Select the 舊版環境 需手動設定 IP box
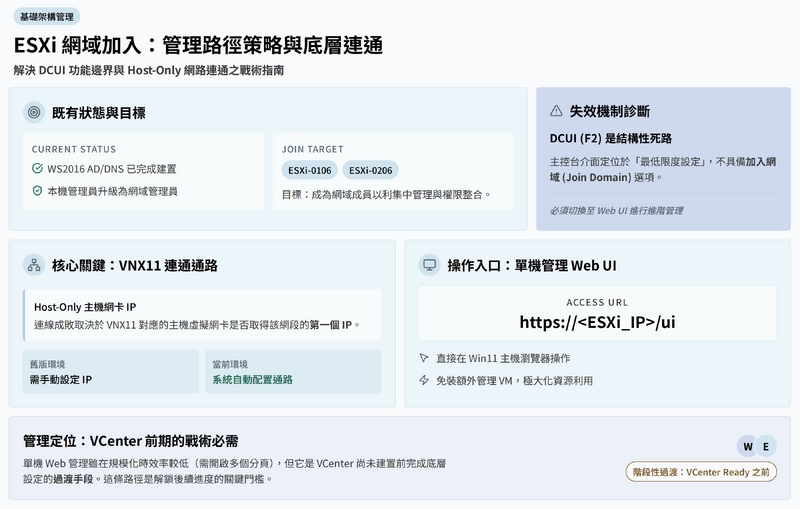The width and height of the screenshot is (800, 509). [111, 372]
